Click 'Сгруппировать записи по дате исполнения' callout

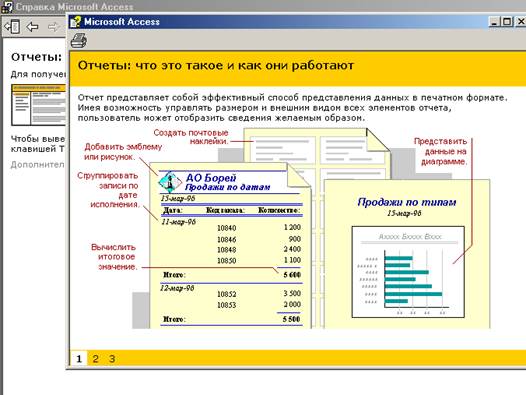click(x=108, y=190)
